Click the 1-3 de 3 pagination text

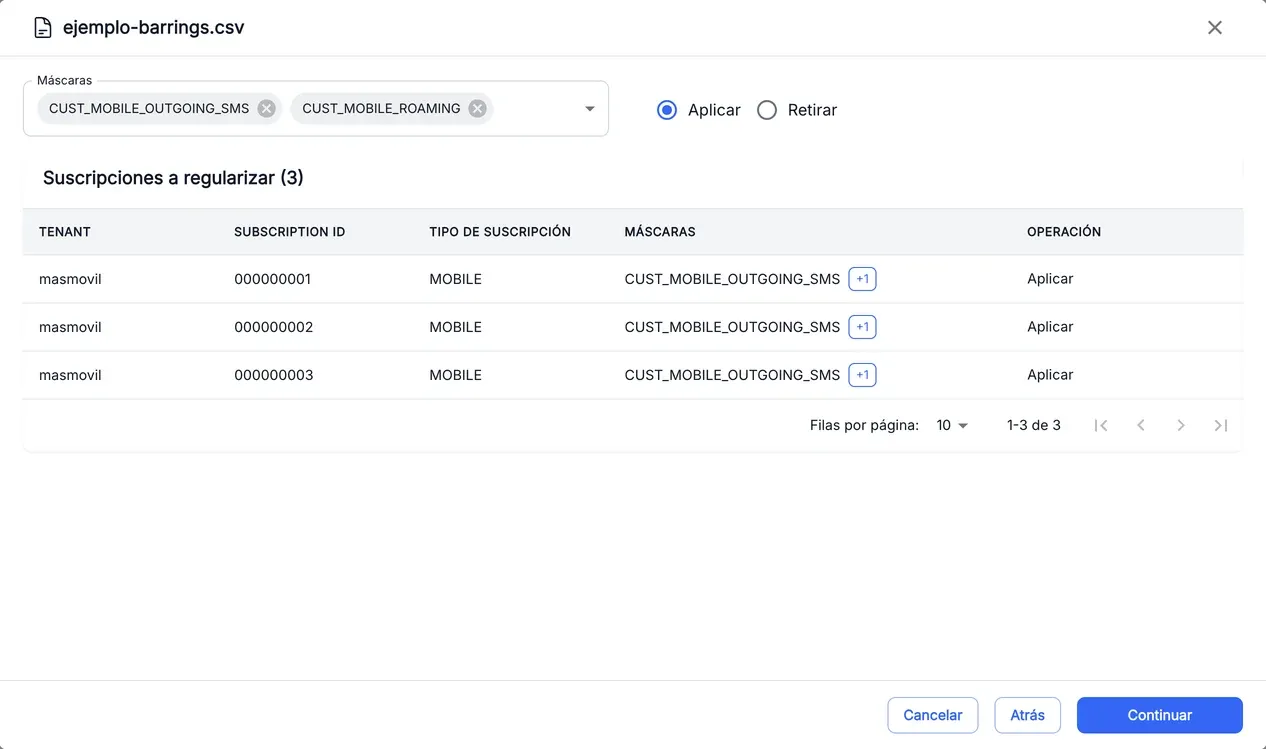[x=1034, y=426]
